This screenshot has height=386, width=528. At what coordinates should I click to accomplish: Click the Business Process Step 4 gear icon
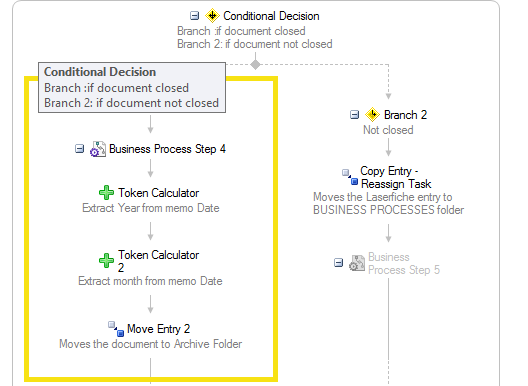click(x=98, y=149)
